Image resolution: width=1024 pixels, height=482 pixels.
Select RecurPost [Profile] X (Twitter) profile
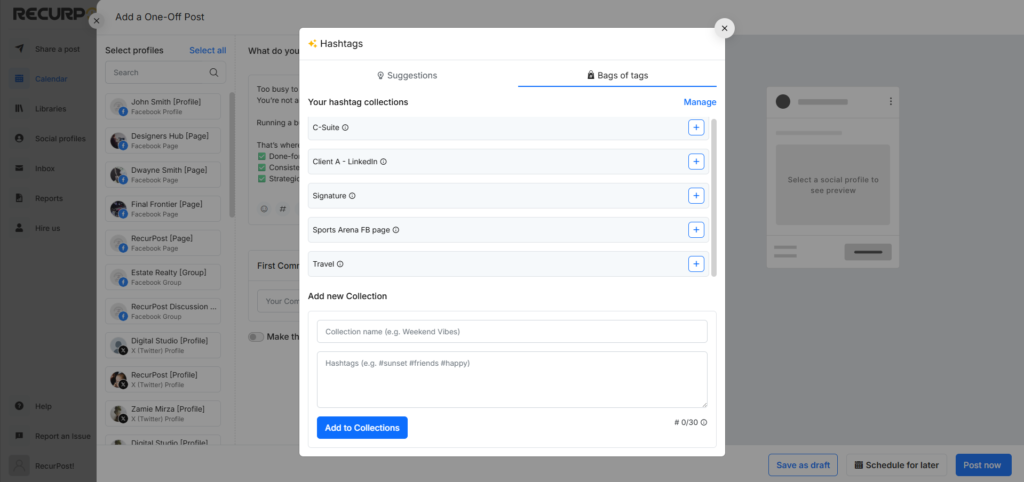163,379
